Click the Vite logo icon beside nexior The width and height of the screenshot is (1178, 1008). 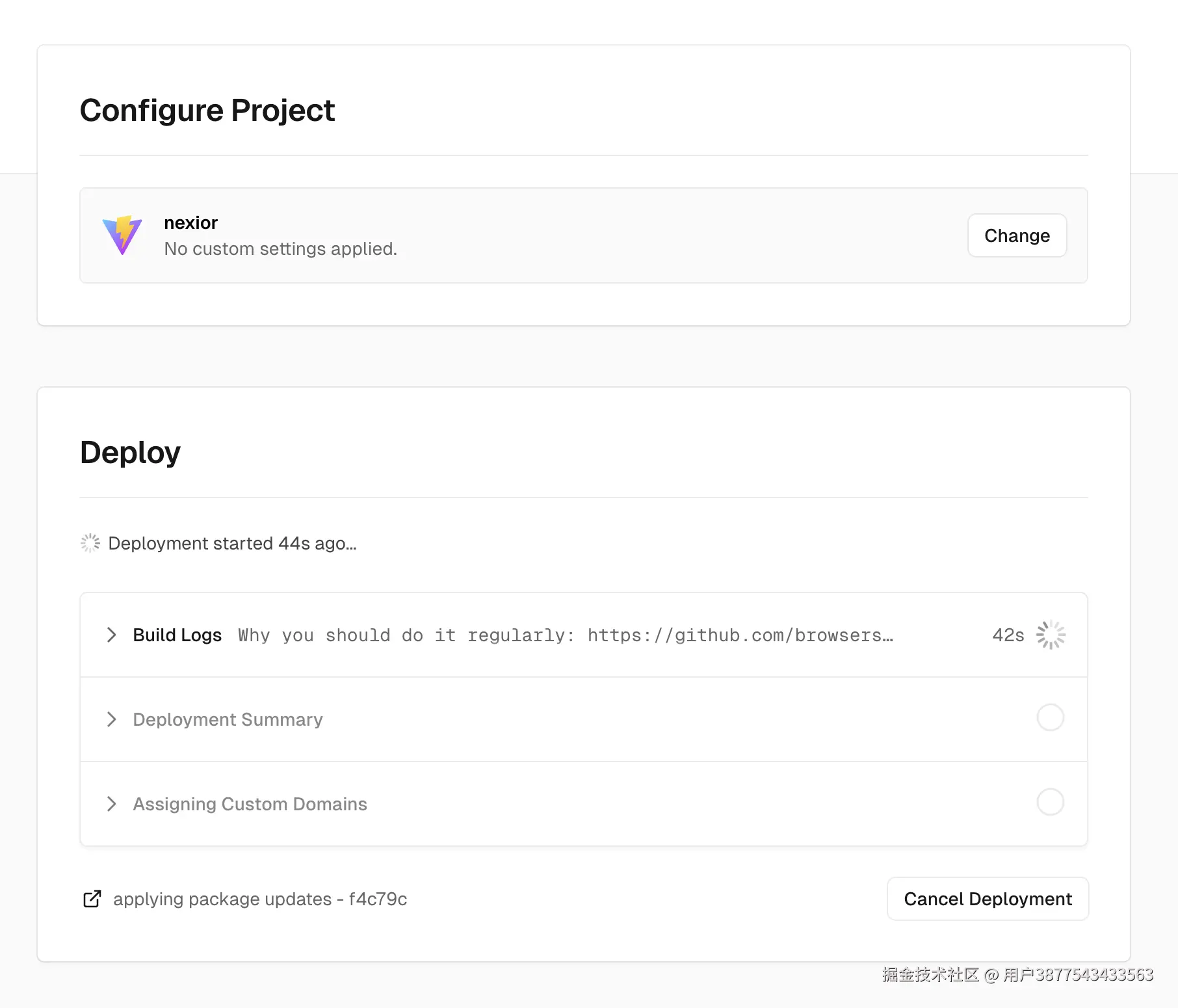pyautogui.click(x=122, y=235)
